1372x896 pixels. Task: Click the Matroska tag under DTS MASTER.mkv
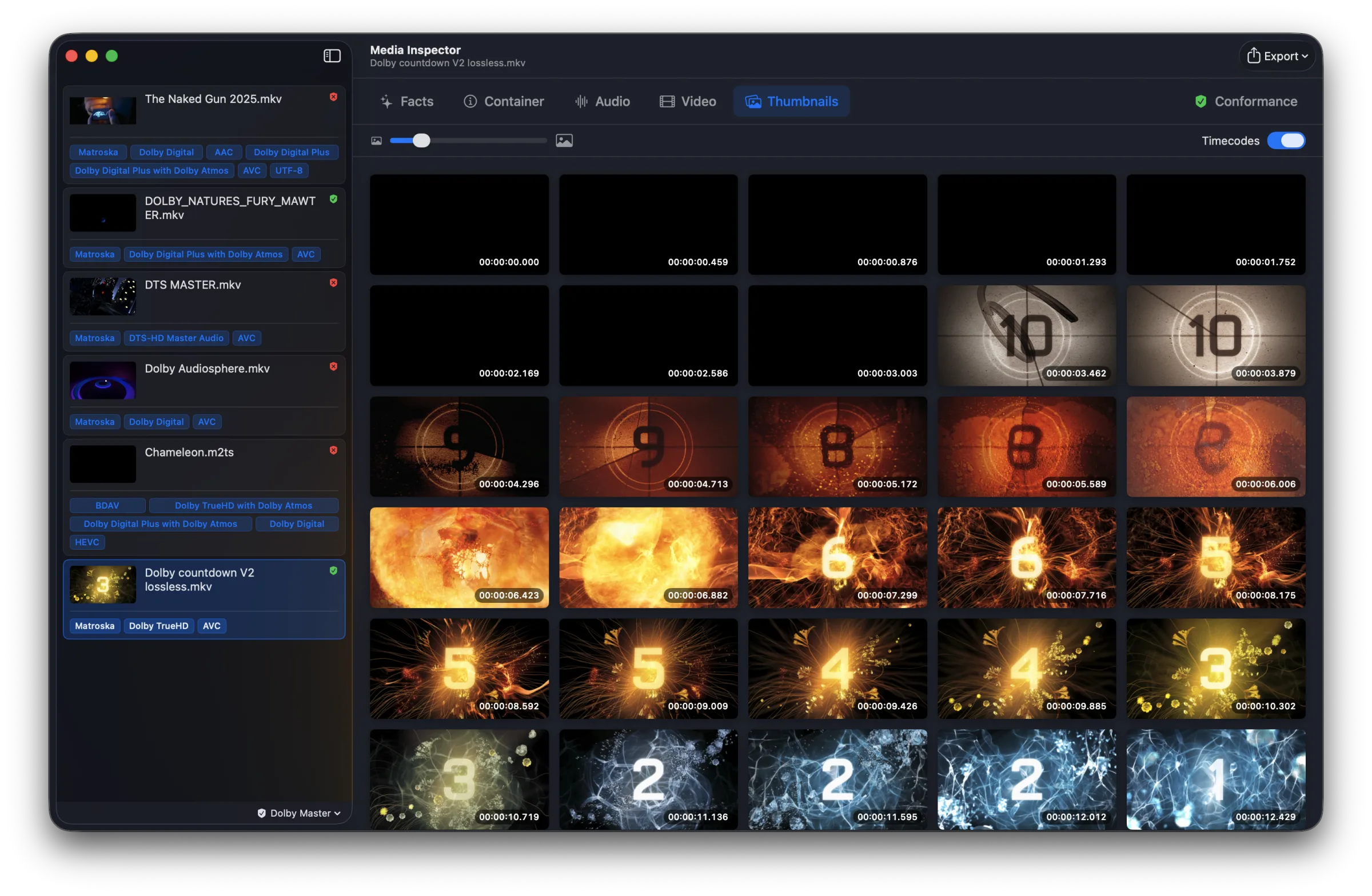pos(94,338)
